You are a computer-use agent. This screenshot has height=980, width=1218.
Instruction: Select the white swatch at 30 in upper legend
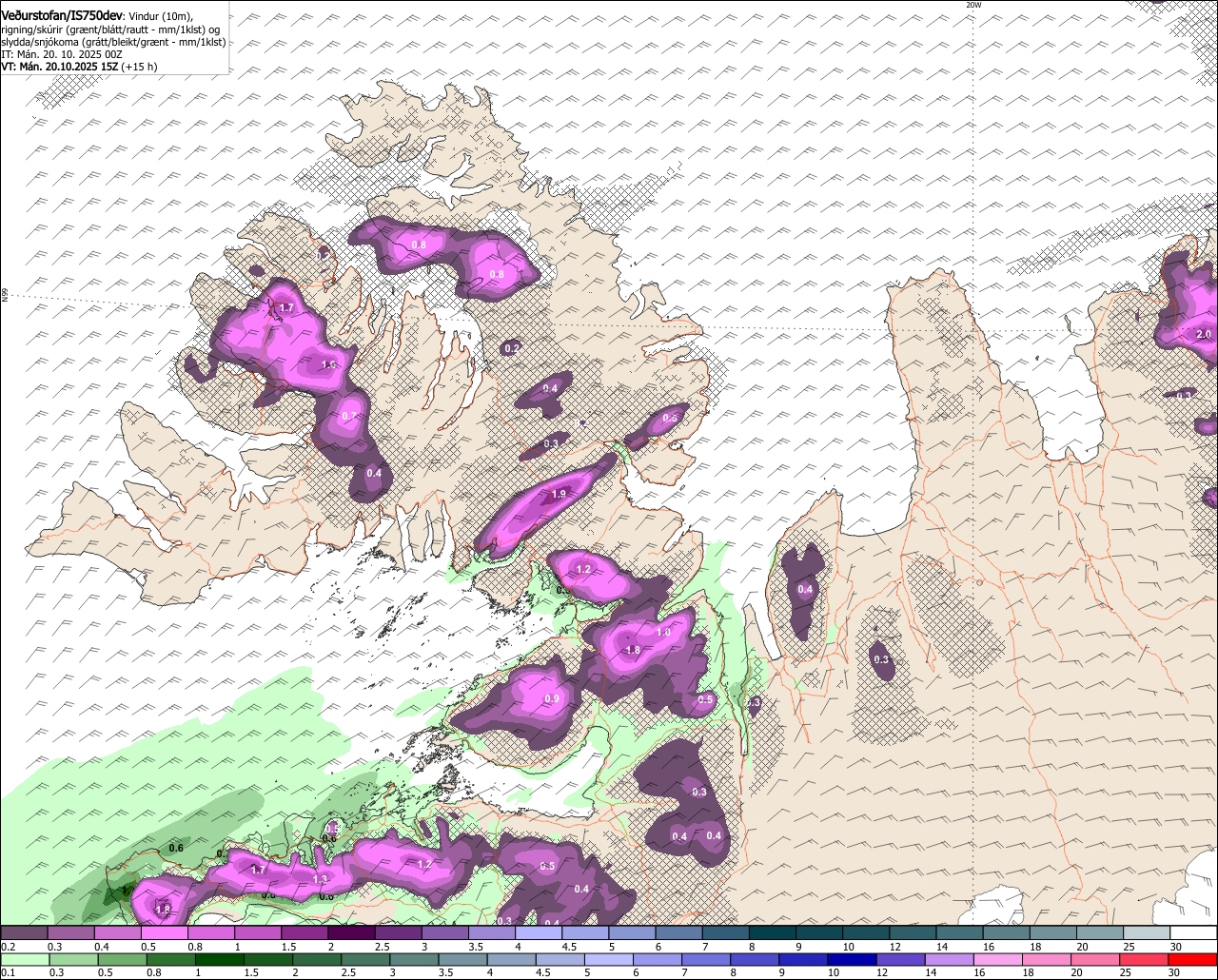[1194, 932]
